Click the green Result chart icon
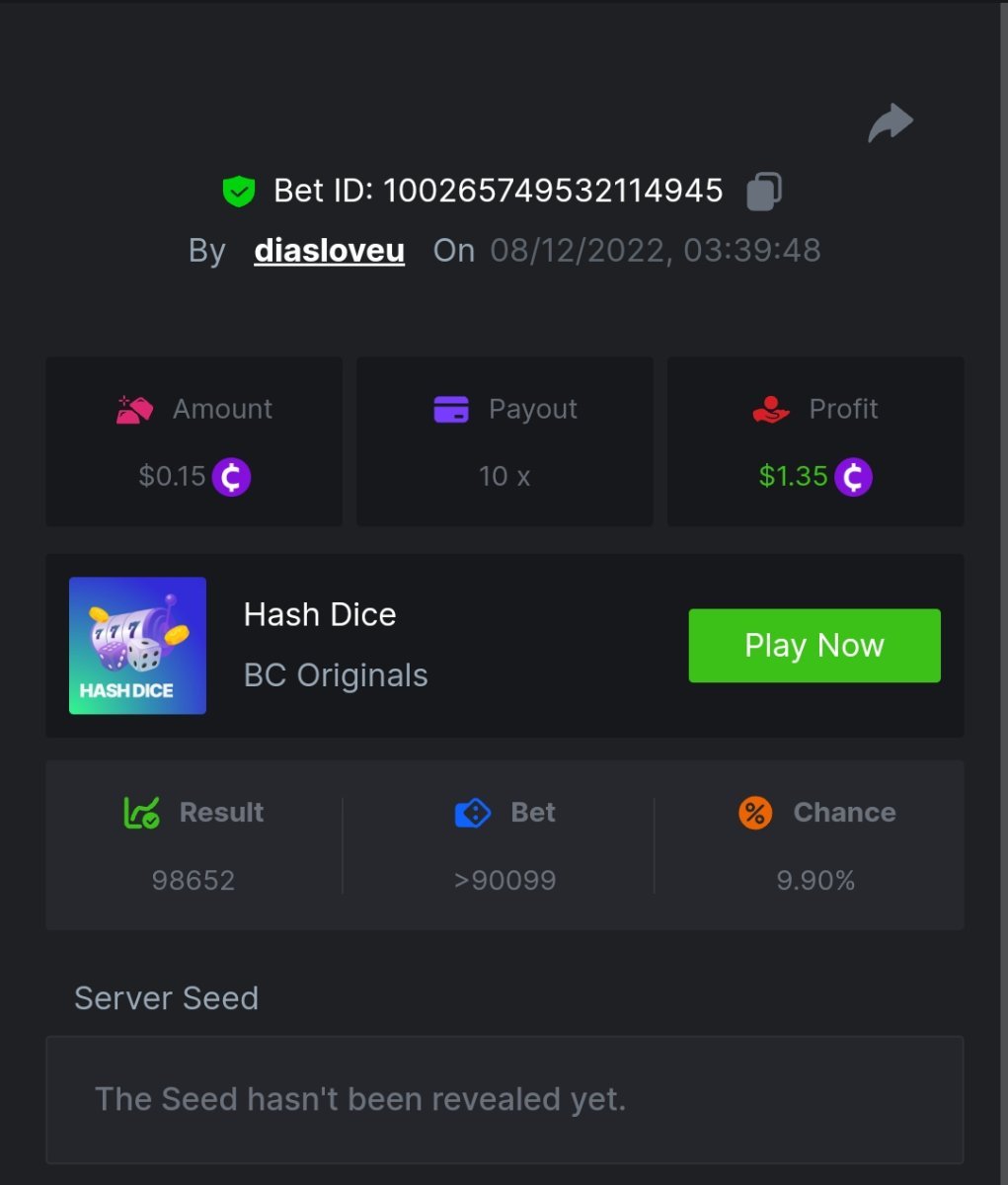Viewport: 1008px width, 1185px height. 141,813
